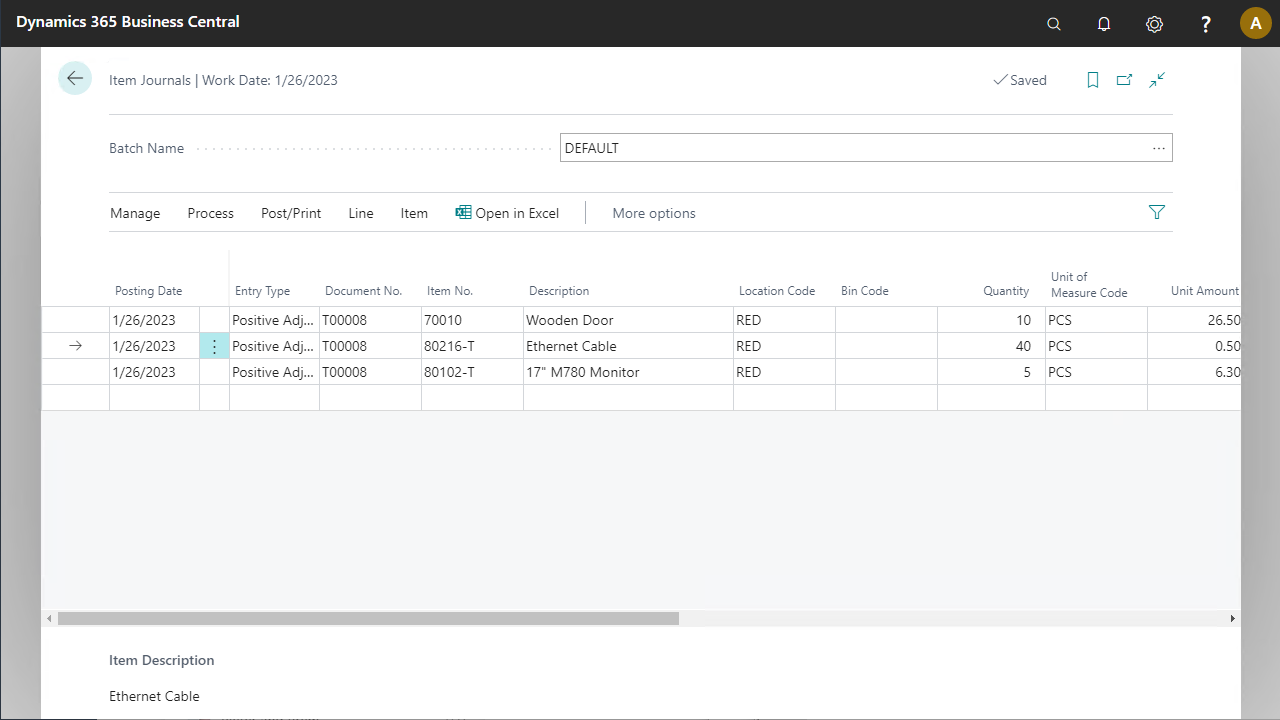Click the bookmark icon
The height and width of the screenshot is (720, 1280).
[x=1093, y=80]
